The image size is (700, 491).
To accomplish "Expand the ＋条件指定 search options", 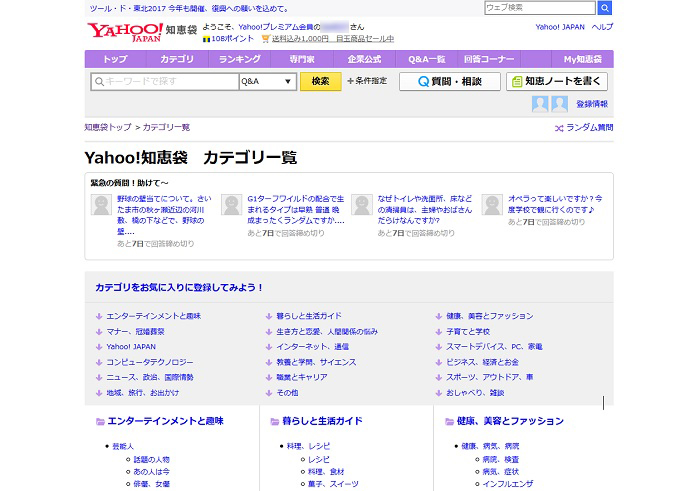I will click(x=367, y=81).
